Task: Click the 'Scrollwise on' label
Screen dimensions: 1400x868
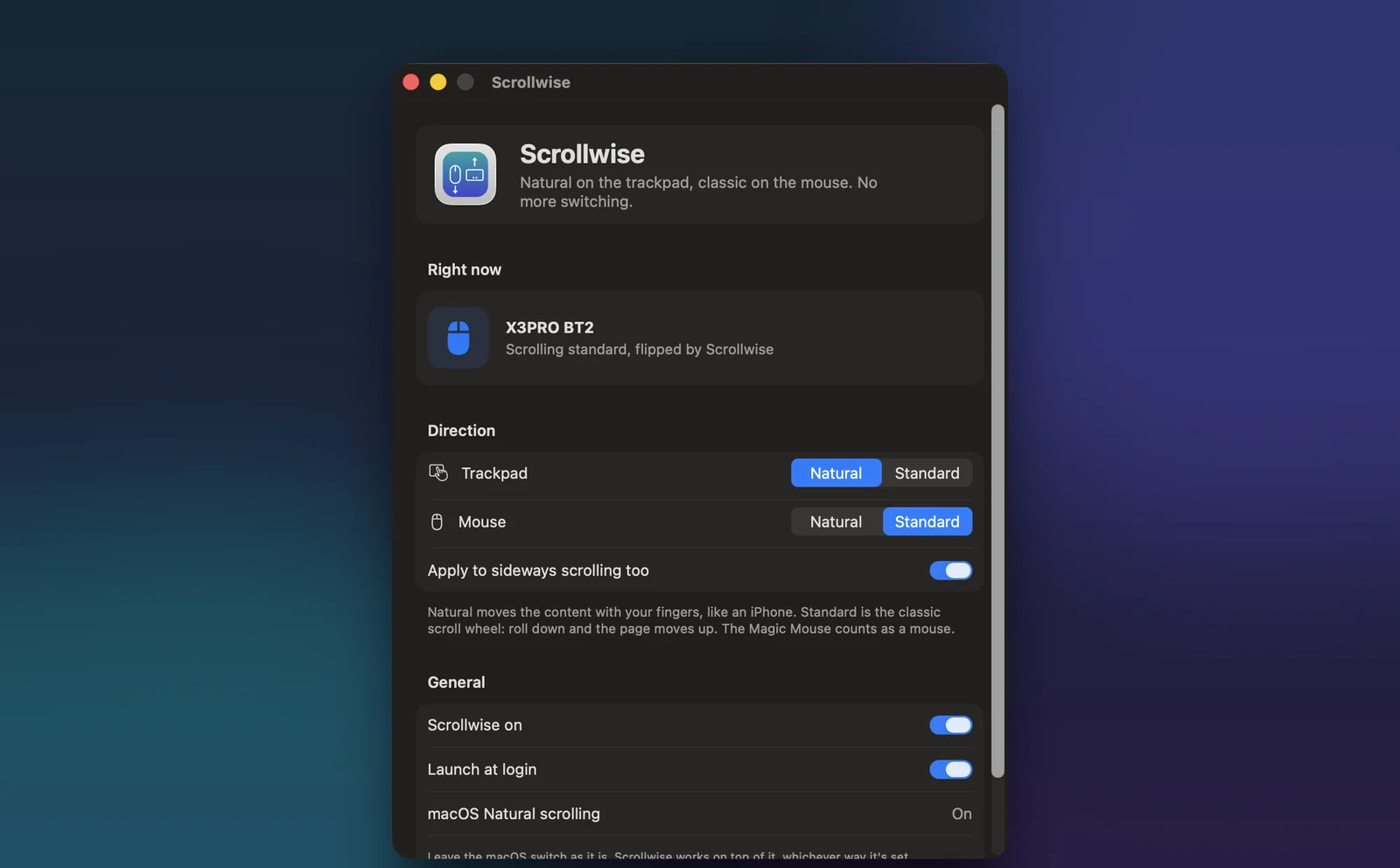Action: [474, 725]
